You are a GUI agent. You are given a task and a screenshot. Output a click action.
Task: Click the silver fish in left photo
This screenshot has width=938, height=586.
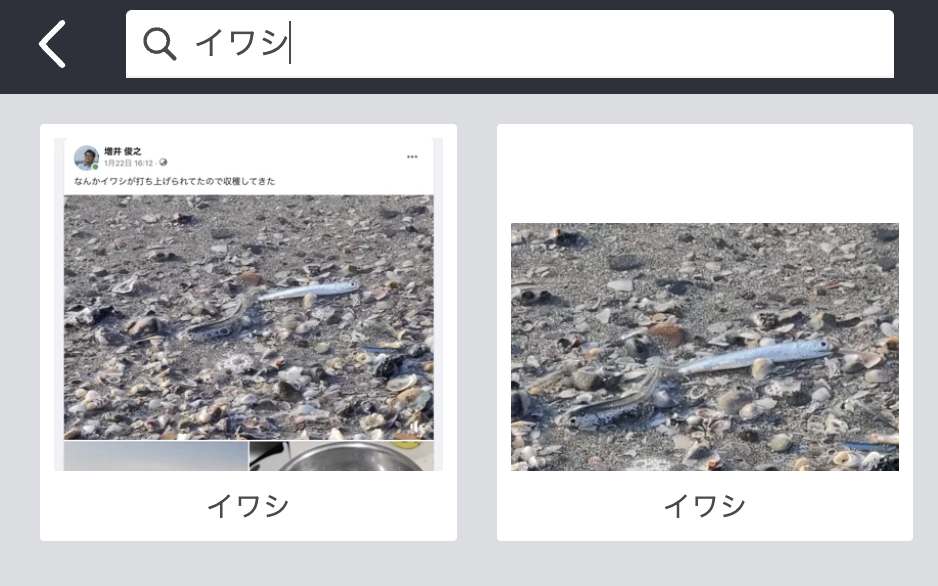[x=308, y=290]
